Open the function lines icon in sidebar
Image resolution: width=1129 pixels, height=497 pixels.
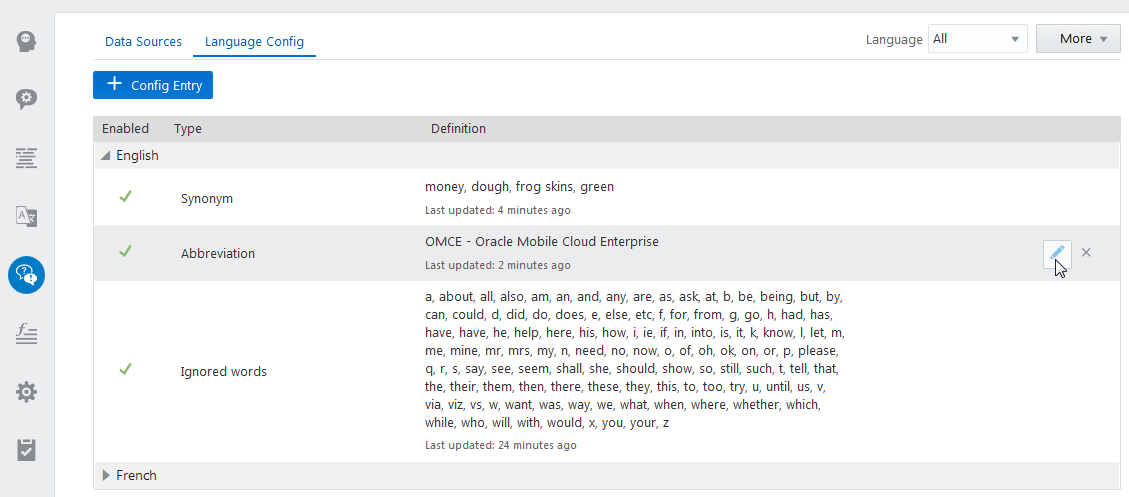(x=26, y=333)
